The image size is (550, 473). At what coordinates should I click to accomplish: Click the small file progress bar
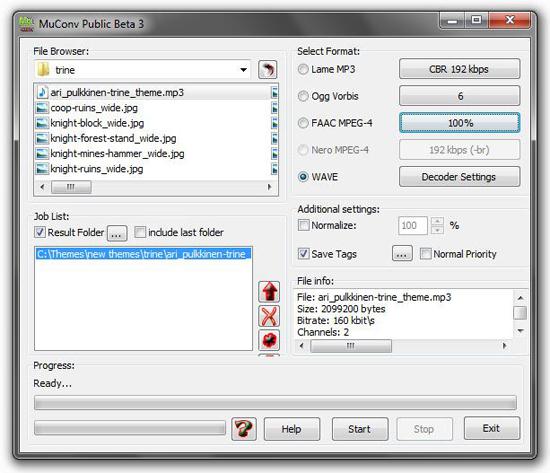tap(130, 428)
